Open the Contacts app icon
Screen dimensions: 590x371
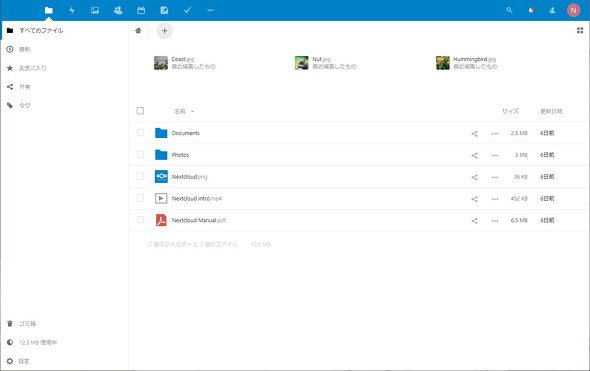click(118, 10)
